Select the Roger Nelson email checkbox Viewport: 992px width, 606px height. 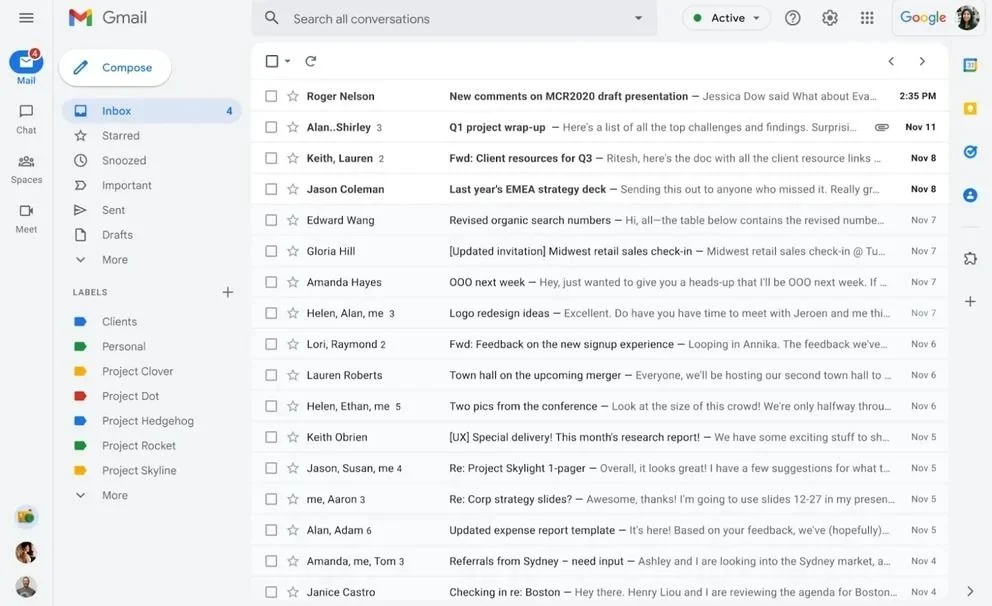271,96
